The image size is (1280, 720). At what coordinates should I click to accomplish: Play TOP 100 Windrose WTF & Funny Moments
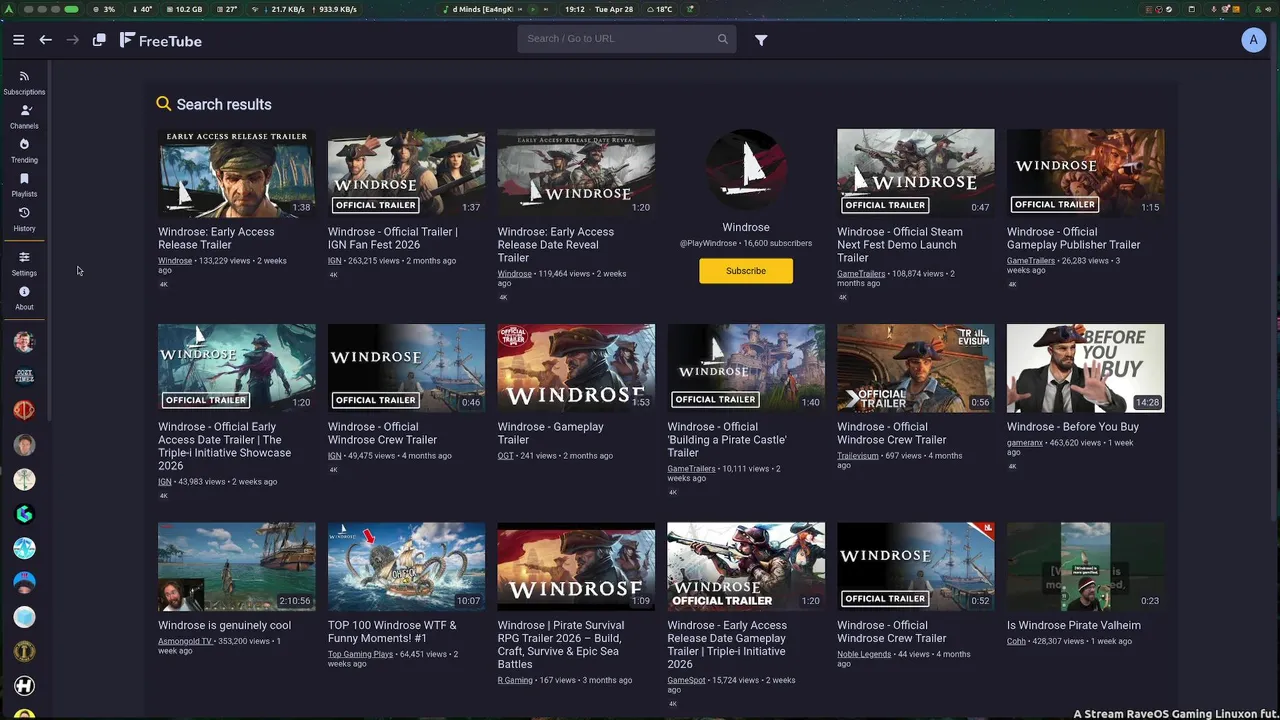point(406,567)
